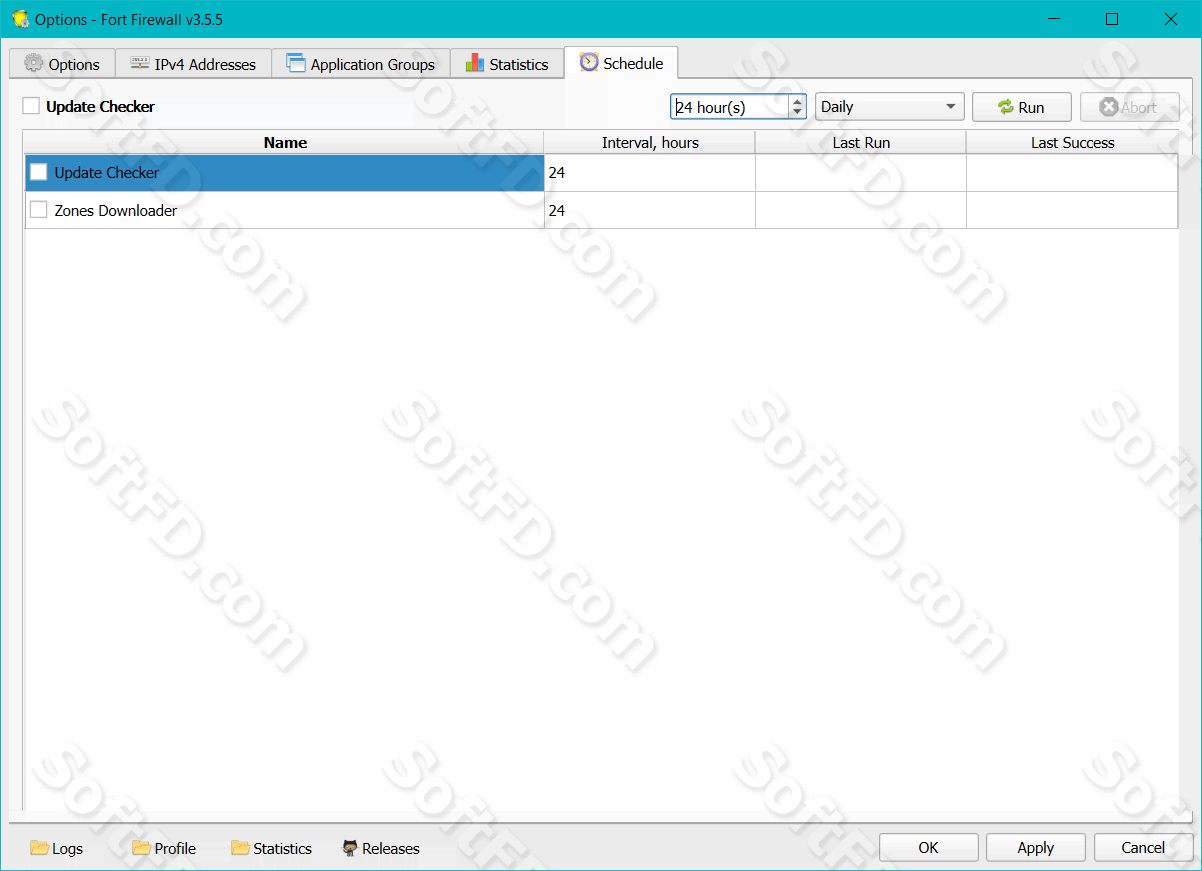This screenshot has height=871, width=1202.
Task: Click the Last Run column header
Action: [x=861, y=142]
